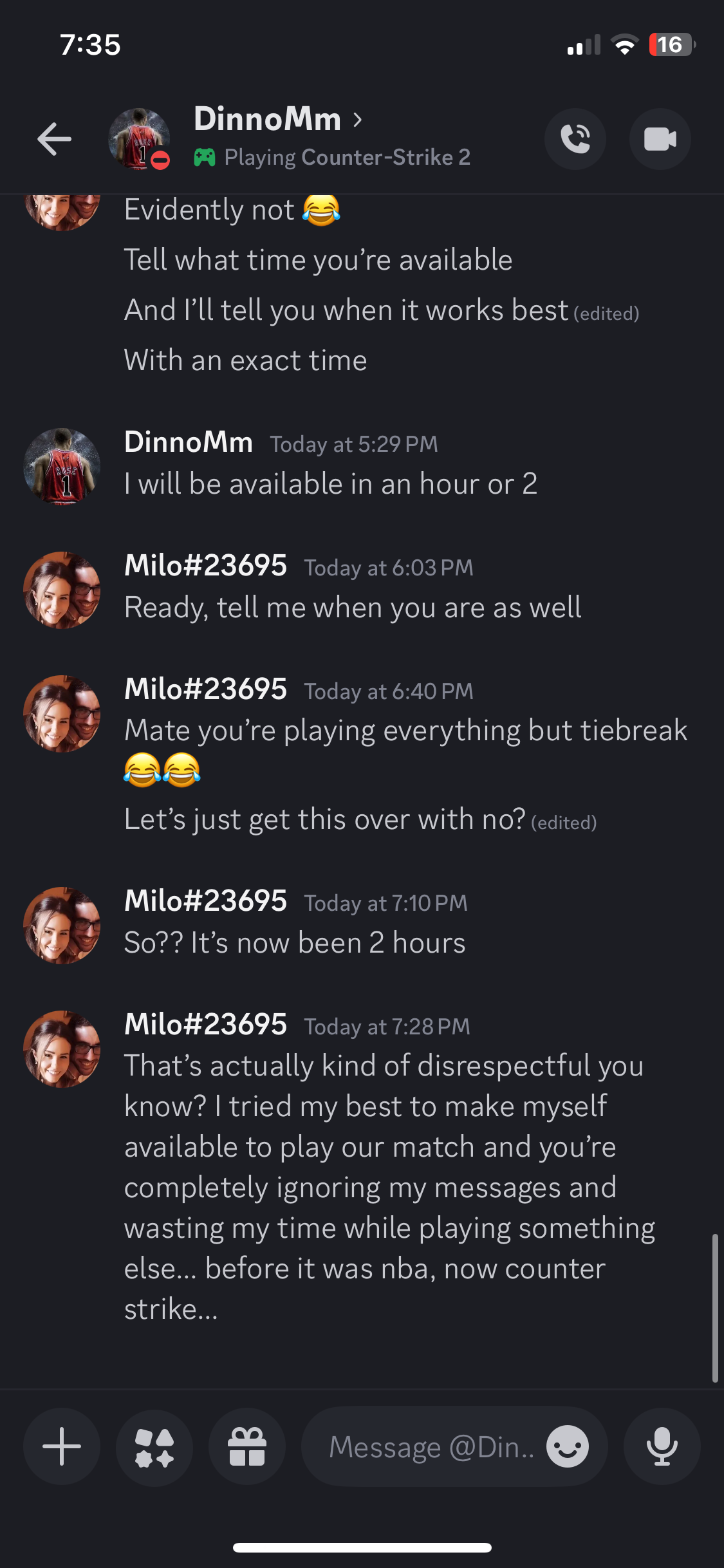
Task: Tap the Message @Din.. input field
Action: 431,1446
